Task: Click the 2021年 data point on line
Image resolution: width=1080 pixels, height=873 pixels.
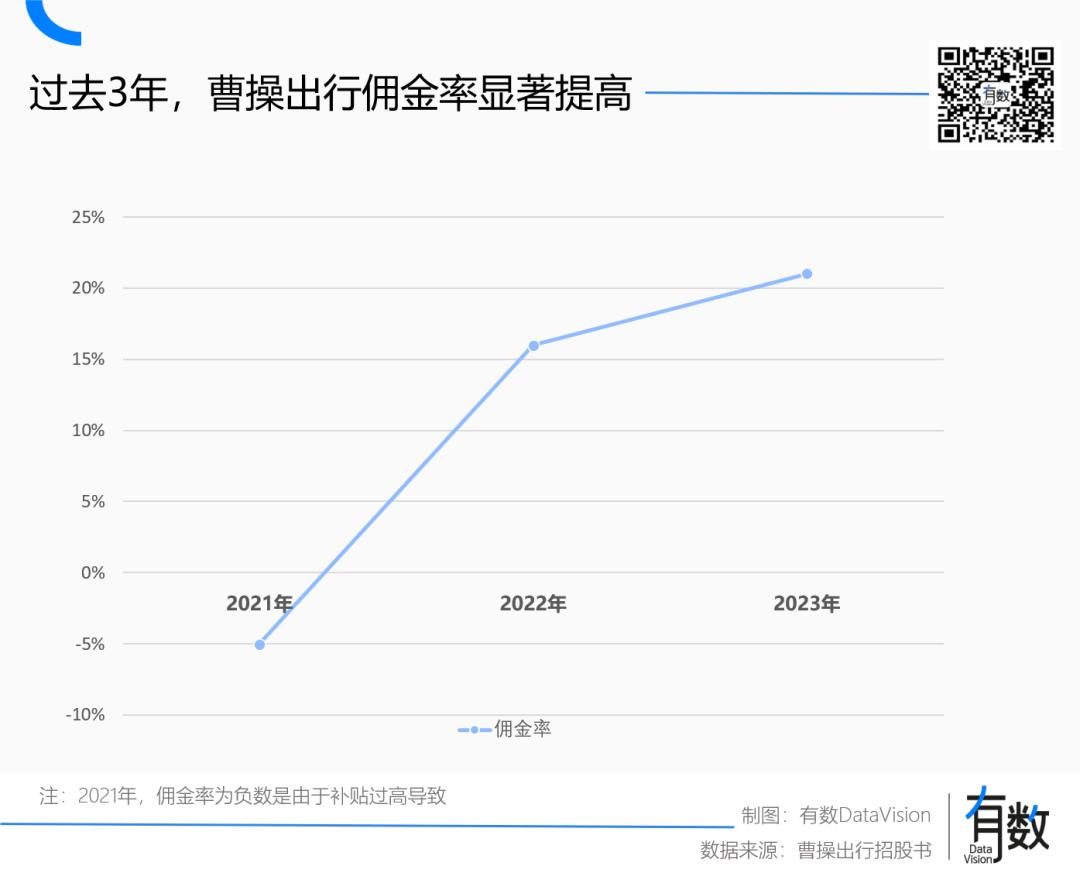Action: click(x=260, y=645)
